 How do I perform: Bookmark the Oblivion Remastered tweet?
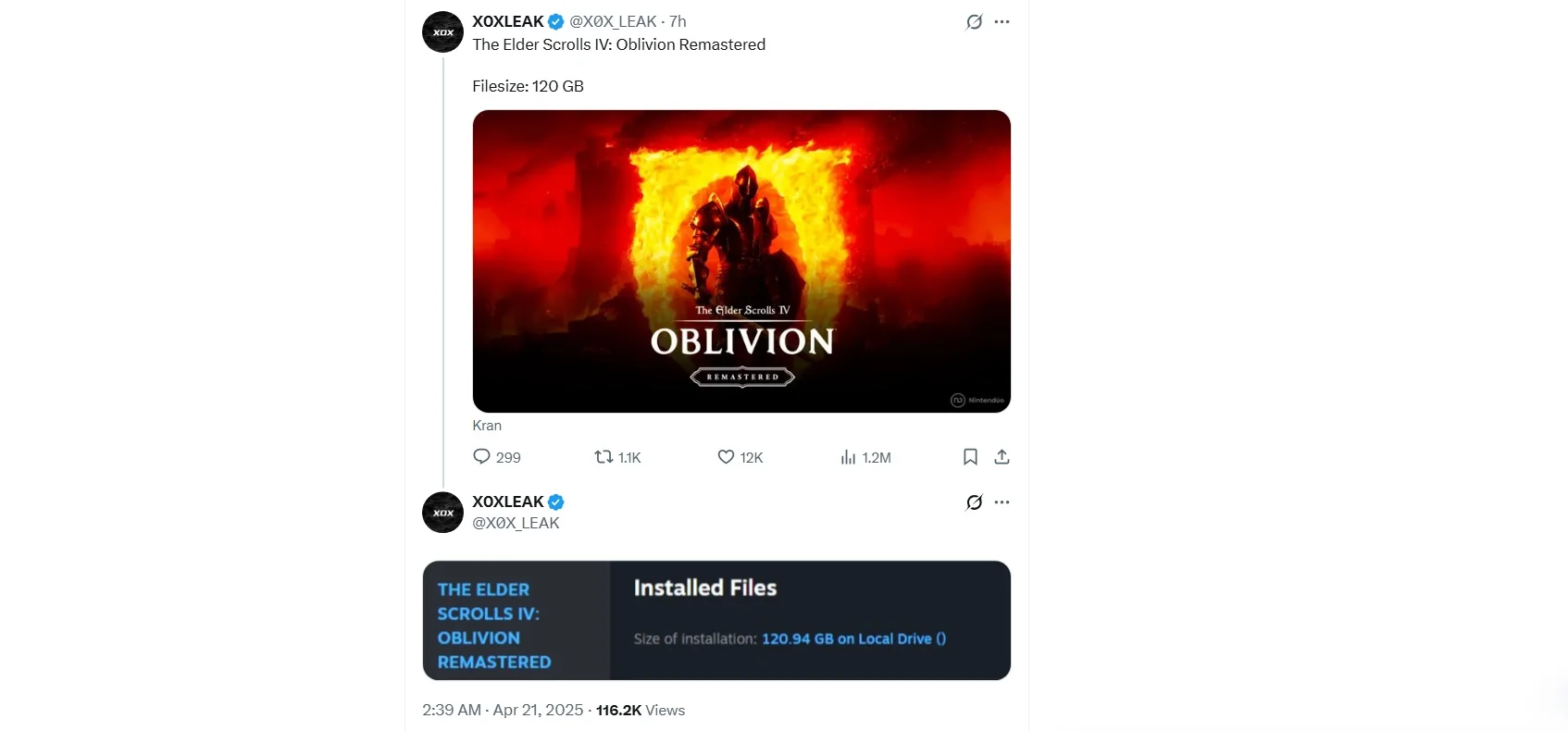(x=970, y=457)
